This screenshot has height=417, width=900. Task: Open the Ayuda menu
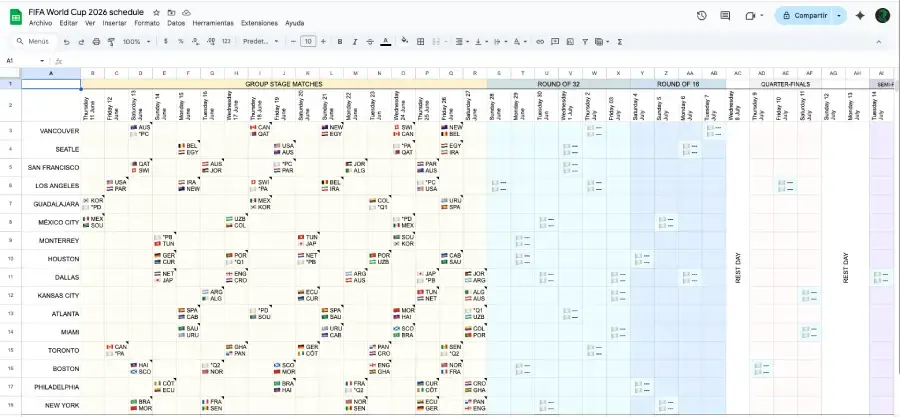(295, 24)
